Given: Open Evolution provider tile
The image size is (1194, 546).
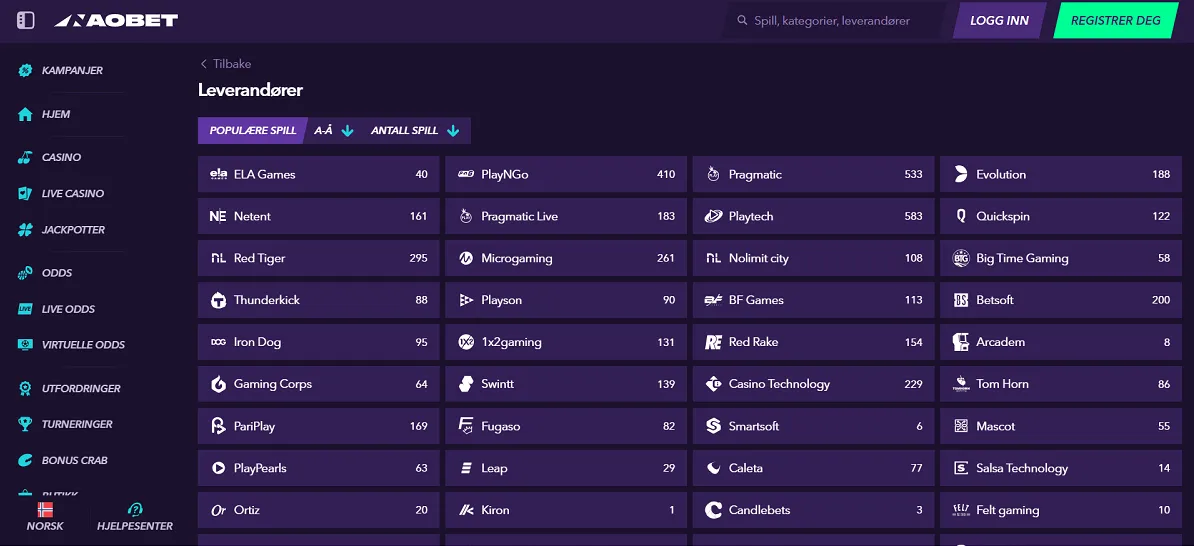Looking at the screenshot, I should click(1061, 174).
